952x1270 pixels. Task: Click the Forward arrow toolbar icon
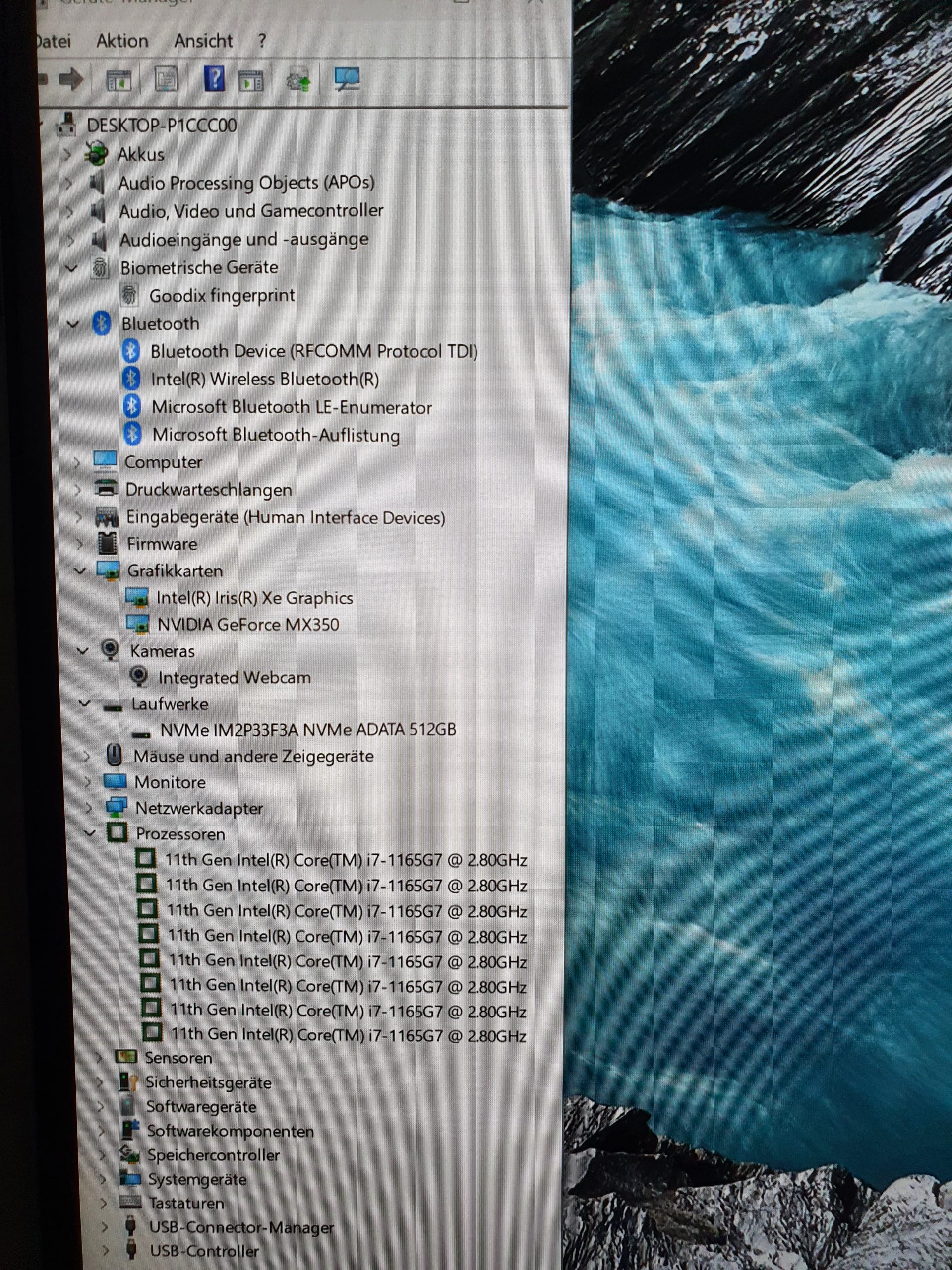click(x=70, y=79)
